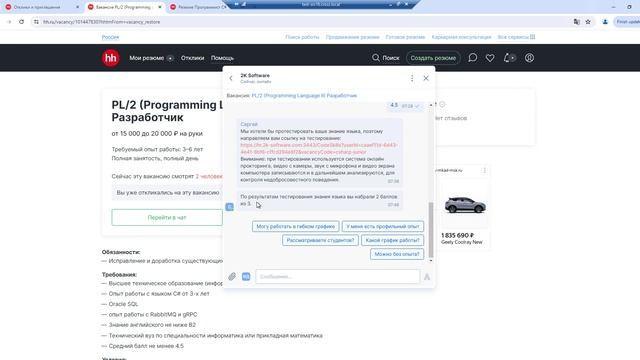Close the 2K Software chat panel
640x360 pixels.
(426, 78)
